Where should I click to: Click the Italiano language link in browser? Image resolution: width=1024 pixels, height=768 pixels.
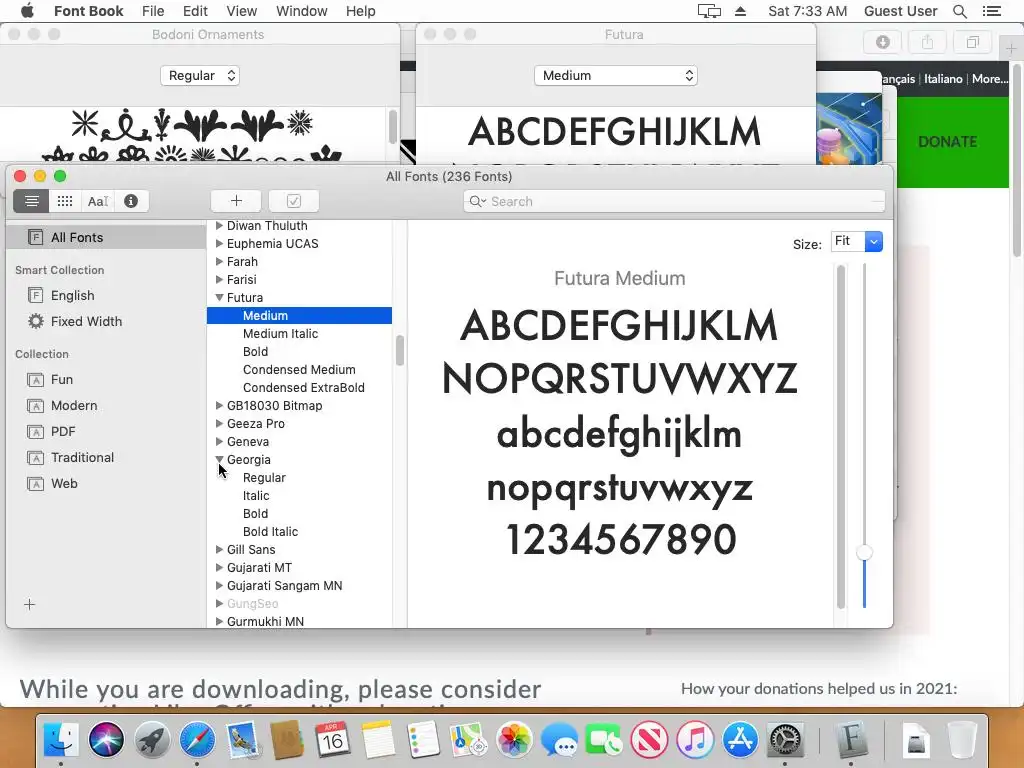tap(943, 79)
